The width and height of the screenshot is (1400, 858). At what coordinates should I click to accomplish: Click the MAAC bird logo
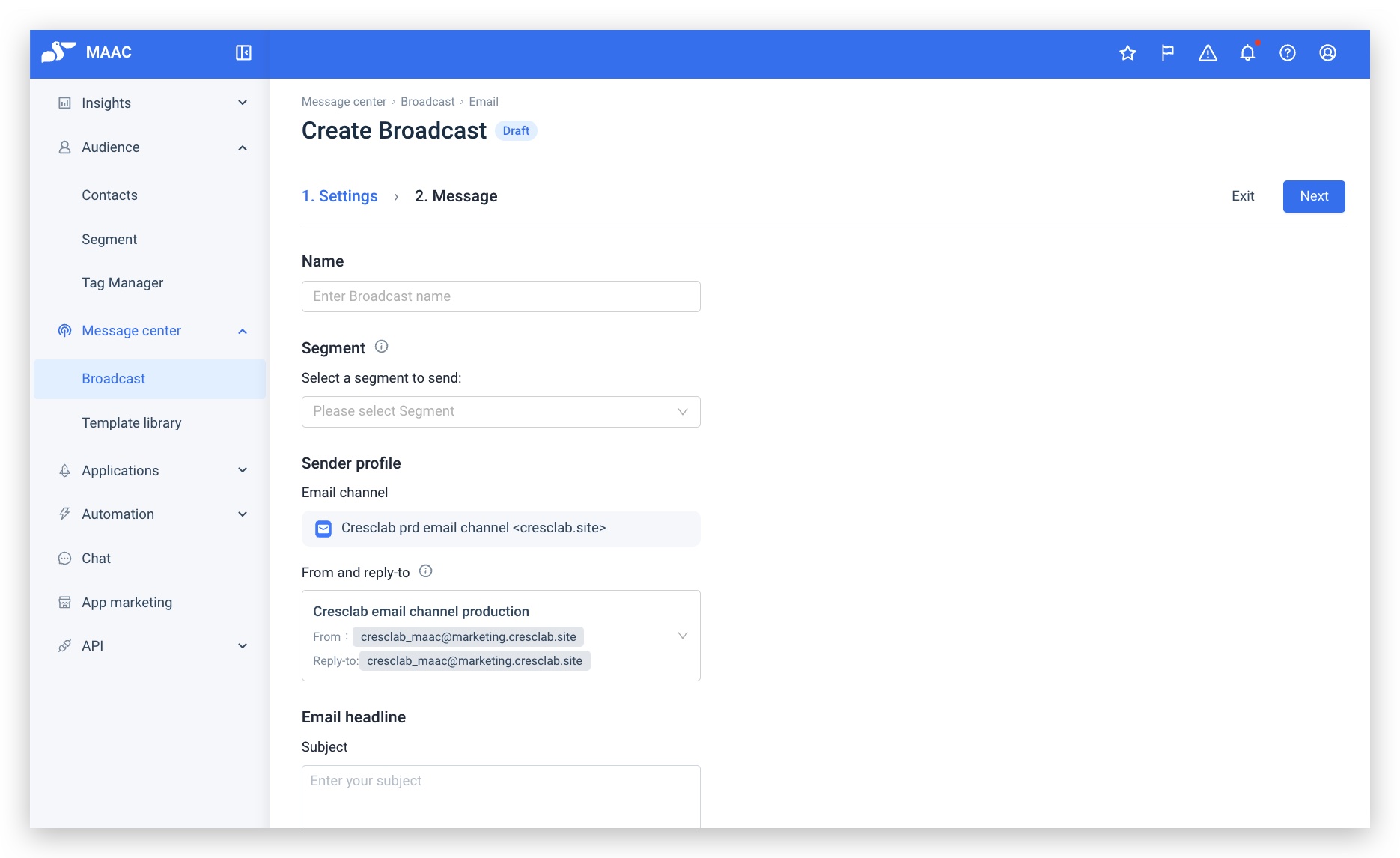[x=58, y=52]
